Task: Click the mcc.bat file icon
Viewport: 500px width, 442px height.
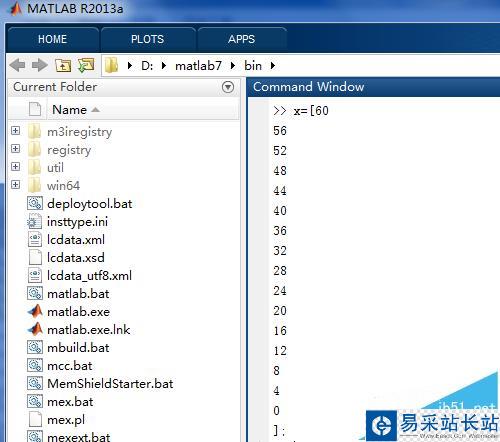Action: (35, 365)
